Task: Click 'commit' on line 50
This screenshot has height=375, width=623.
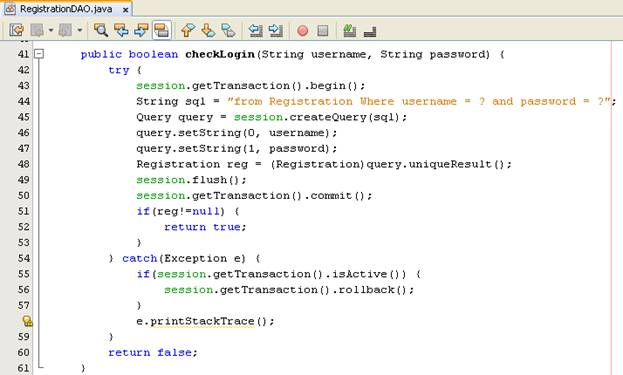Action: (x=331, y=195)
